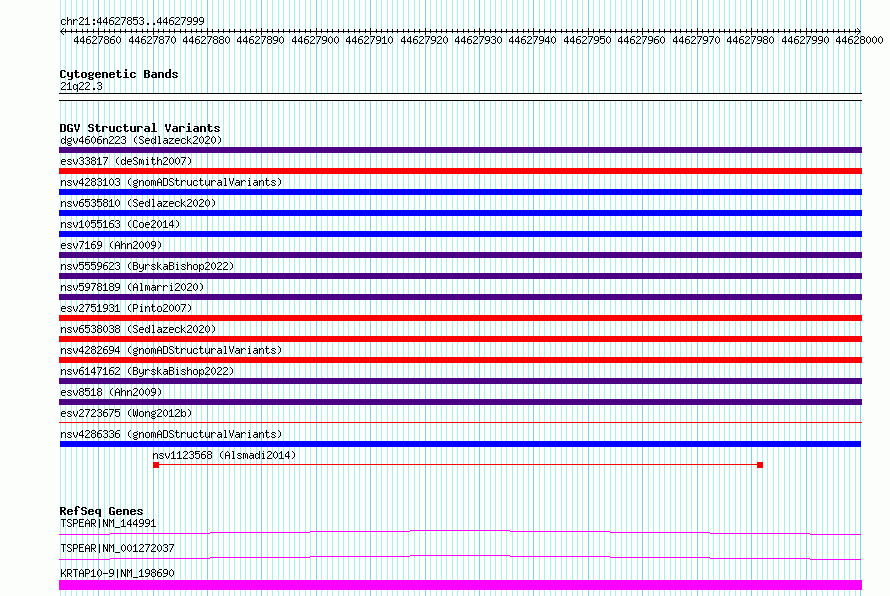The image size is (890, 596).
Task: Click the right arrow of the coordinate ruler
Action: point(859,31)
